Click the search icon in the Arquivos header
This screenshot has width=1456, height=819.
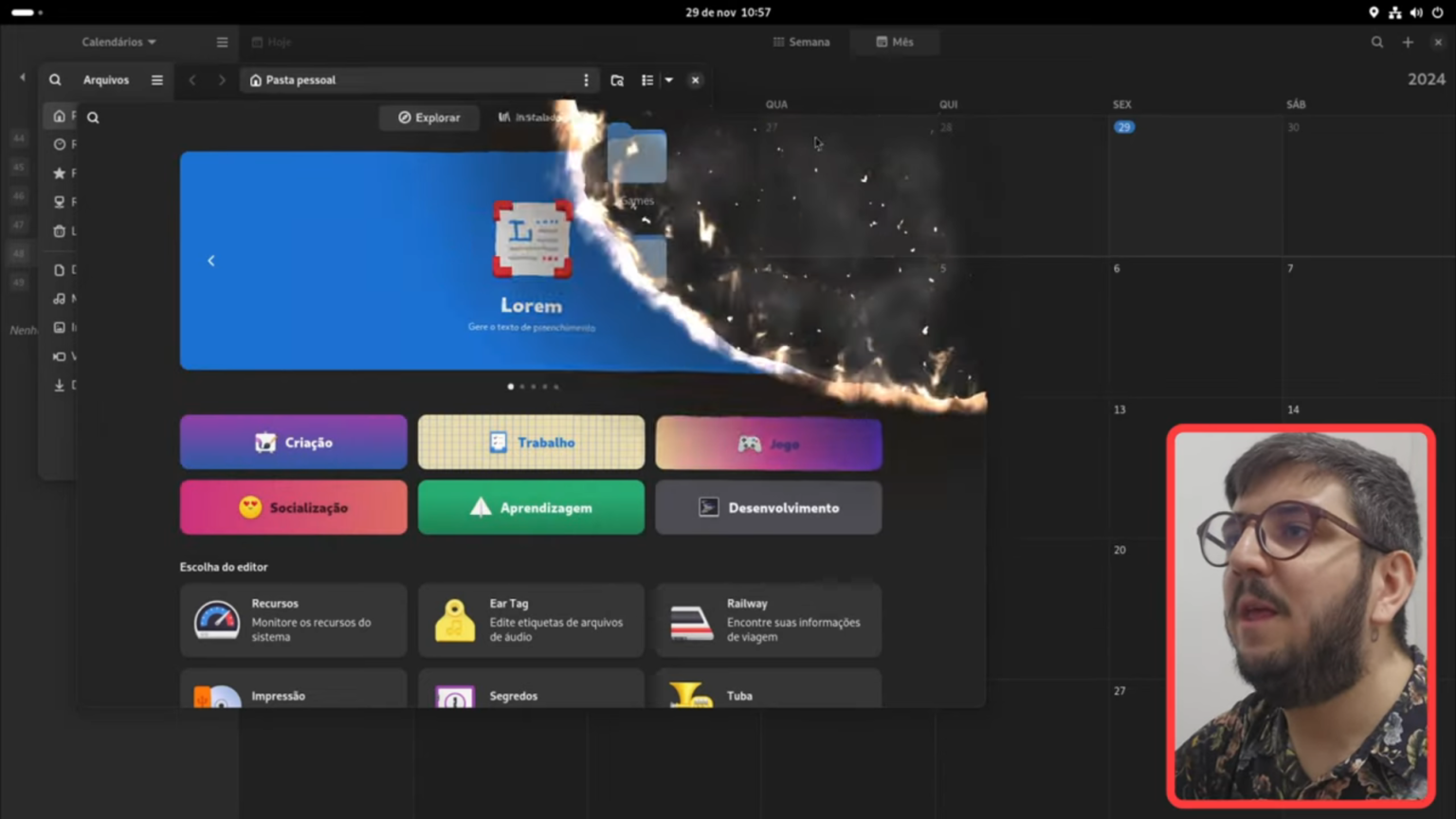point(55,80)
